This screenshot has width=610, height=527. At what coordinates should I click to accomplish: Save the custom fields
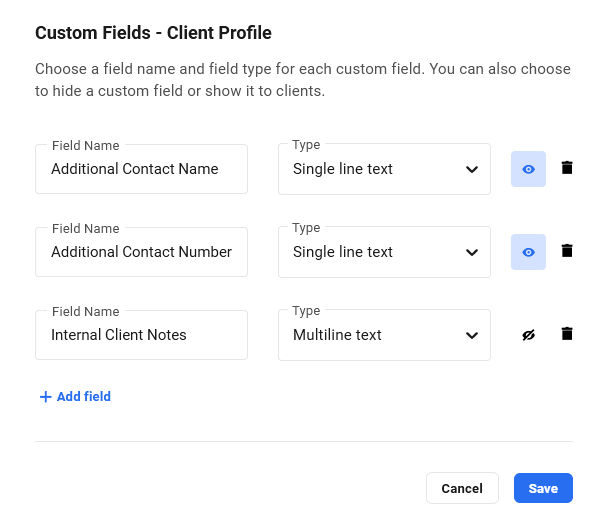tap(543, 488)
